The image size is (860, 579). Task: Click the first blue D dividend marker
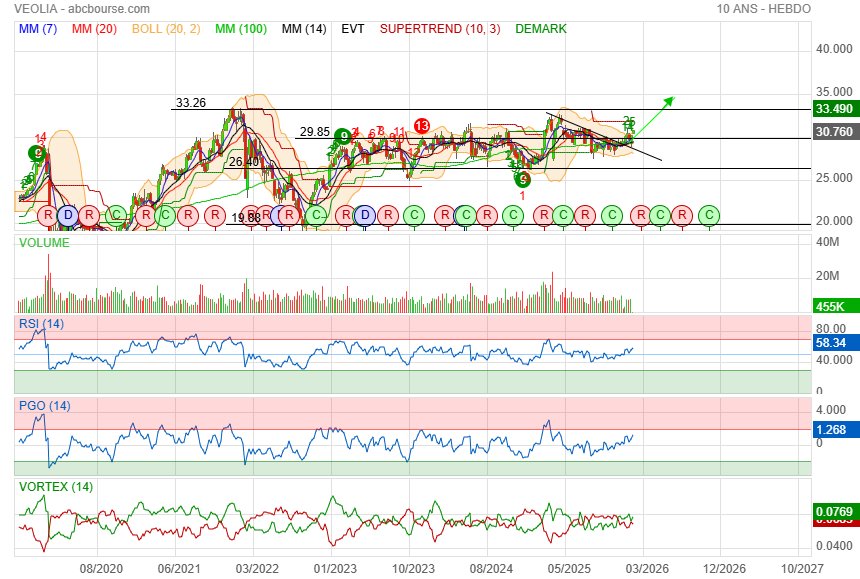click(x=67, y=214)
